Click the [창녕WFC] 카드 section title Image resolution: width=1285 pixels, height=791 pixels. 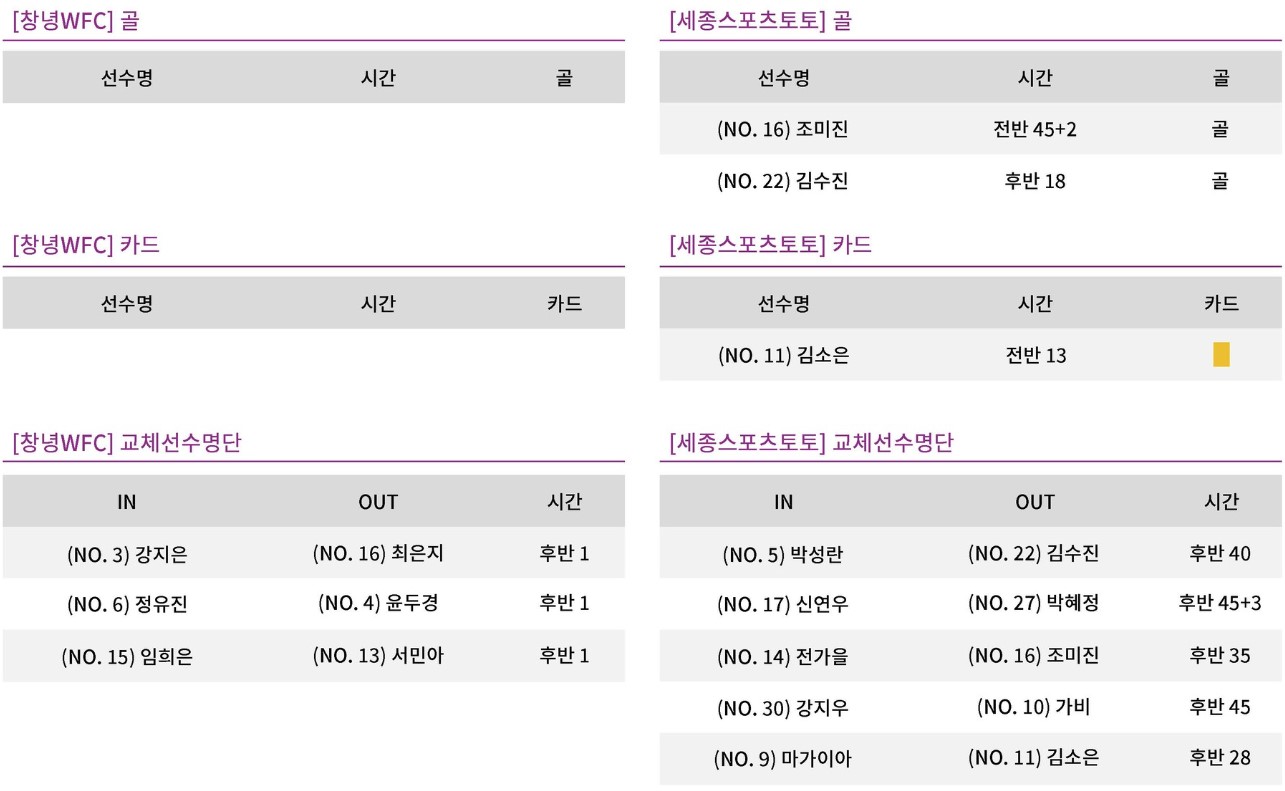(x=86, y=245)
